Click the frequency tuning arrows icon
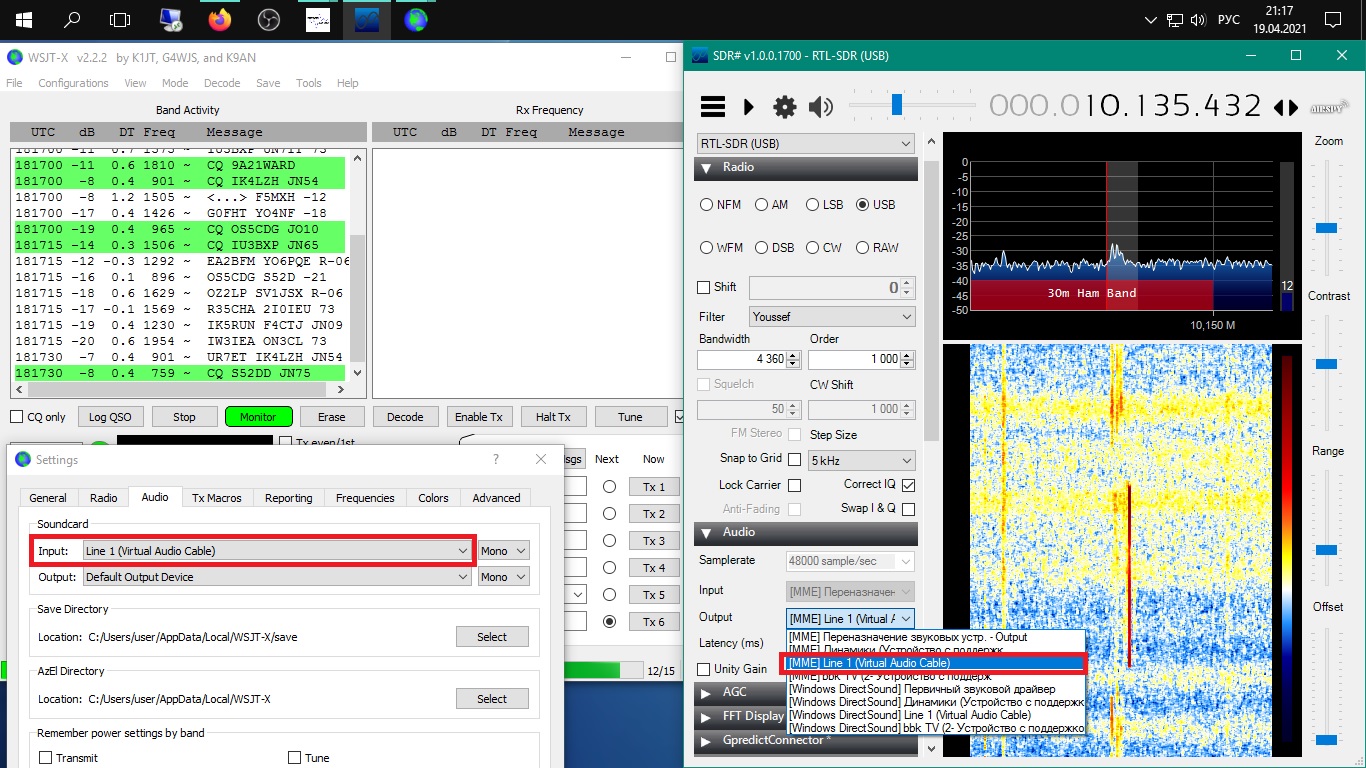The width and height of the screenshot is (1366, 768). [x=1285, y=107]
